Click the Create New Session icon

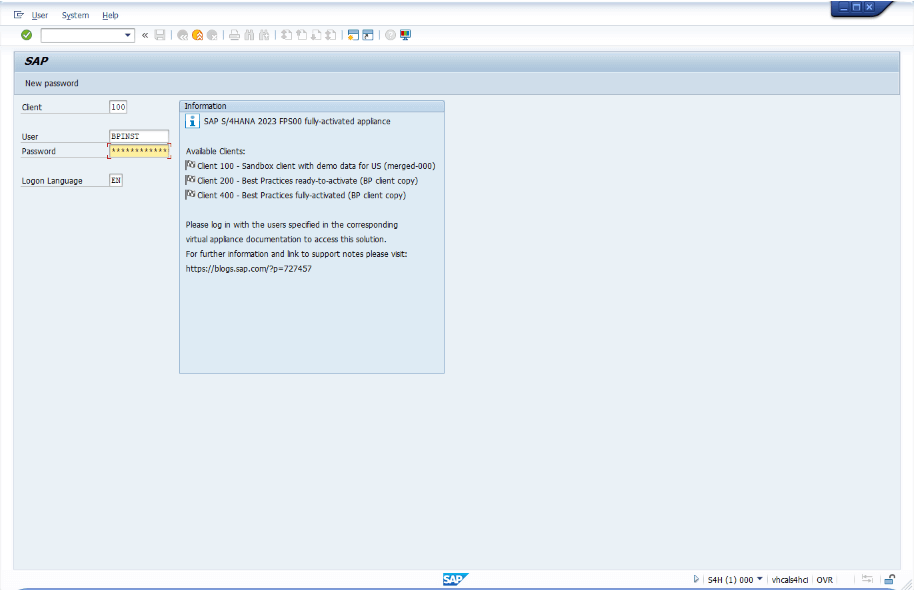click(x=353, y=35)
